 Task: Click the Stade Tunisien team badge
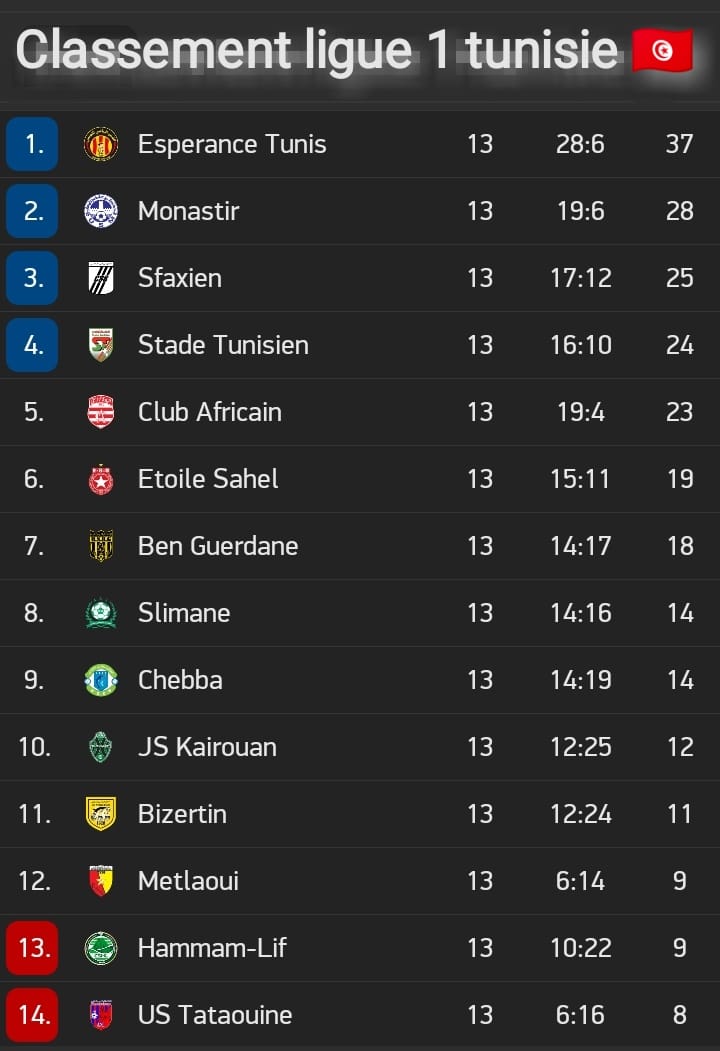[101, 345]
